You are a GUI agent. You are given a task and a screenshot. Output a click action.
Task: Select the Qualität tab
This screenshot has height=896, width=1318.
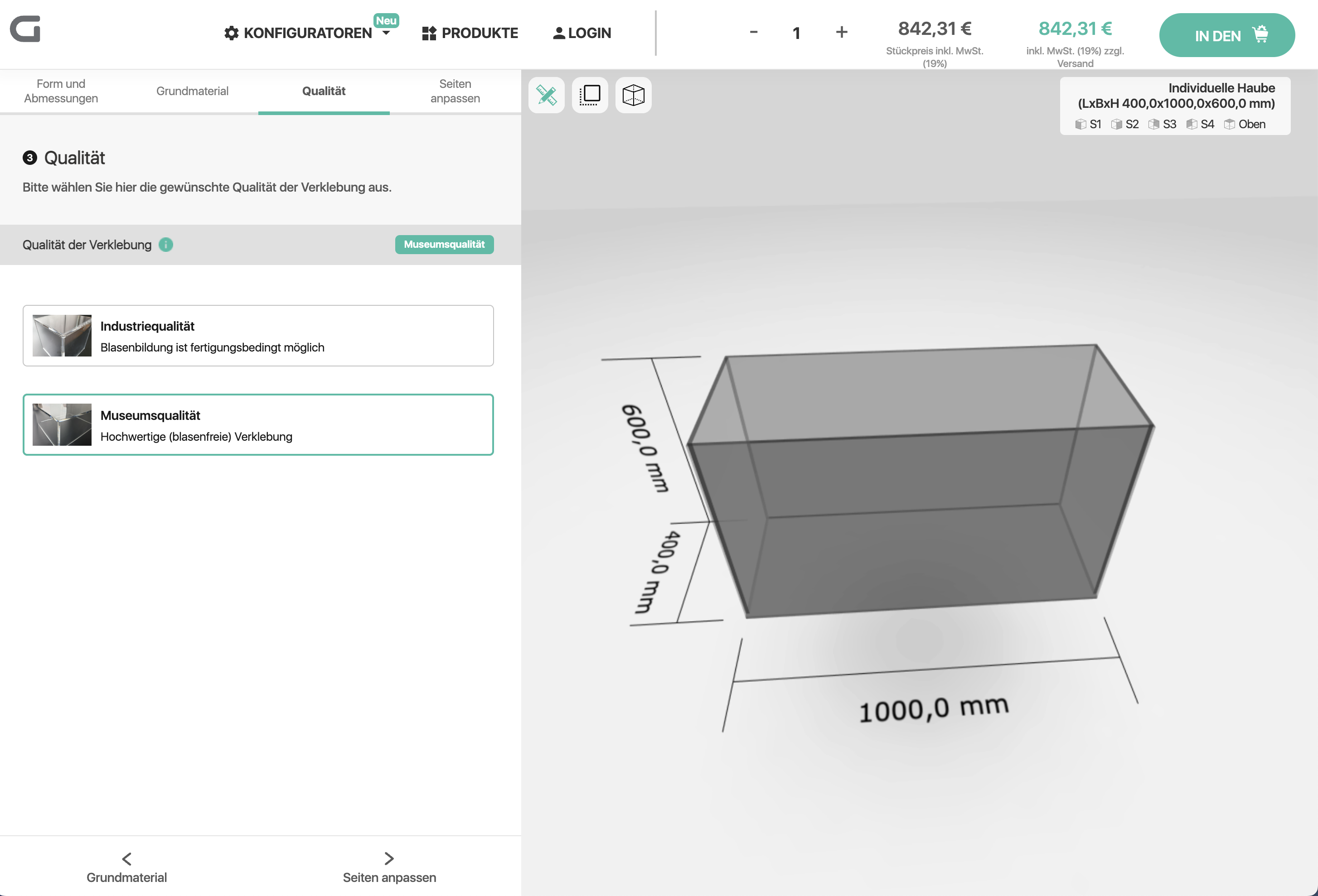click(x=324, y=91)
